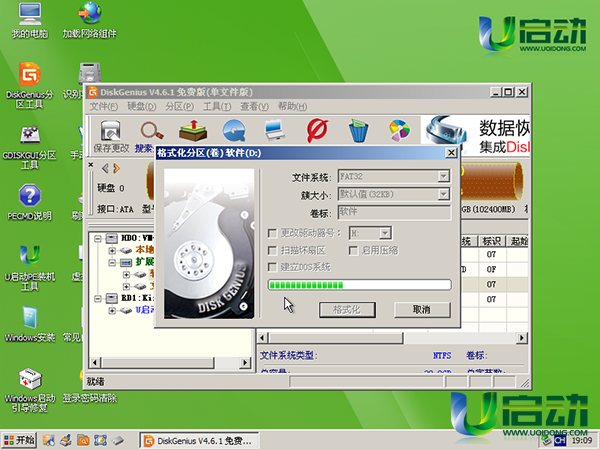Toggle 启用压缩 checkbox
600x450 pixels.
click(353, 250)
